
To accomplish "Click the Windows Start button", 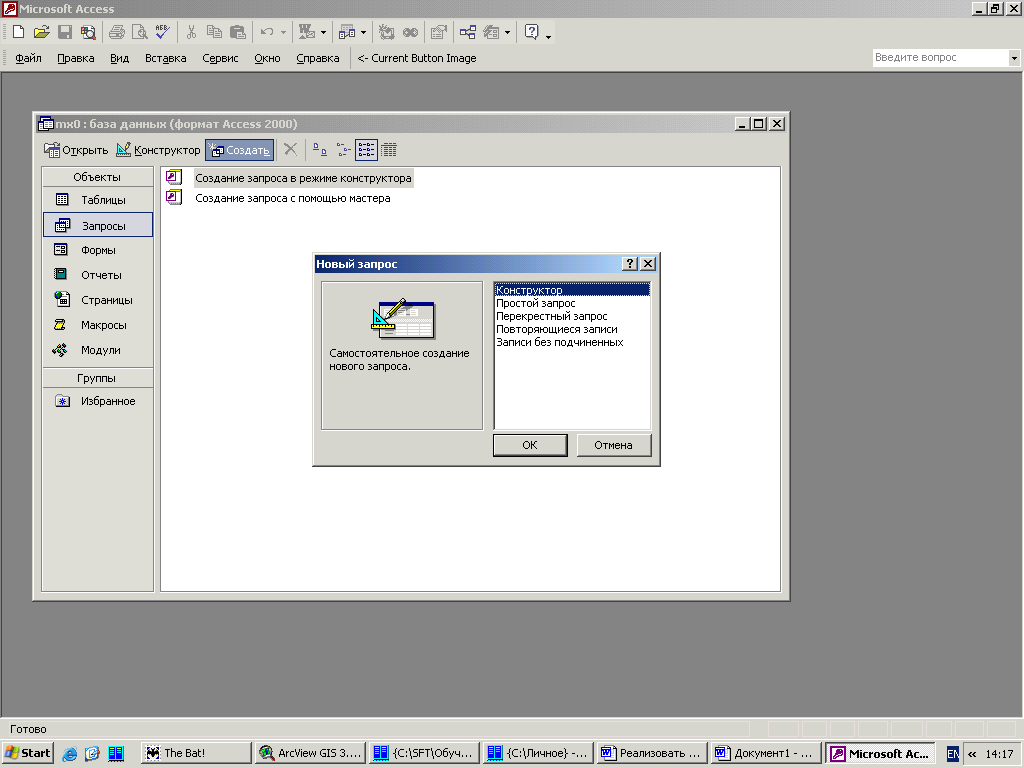I will pyautogui.click(x=27, y=753).
